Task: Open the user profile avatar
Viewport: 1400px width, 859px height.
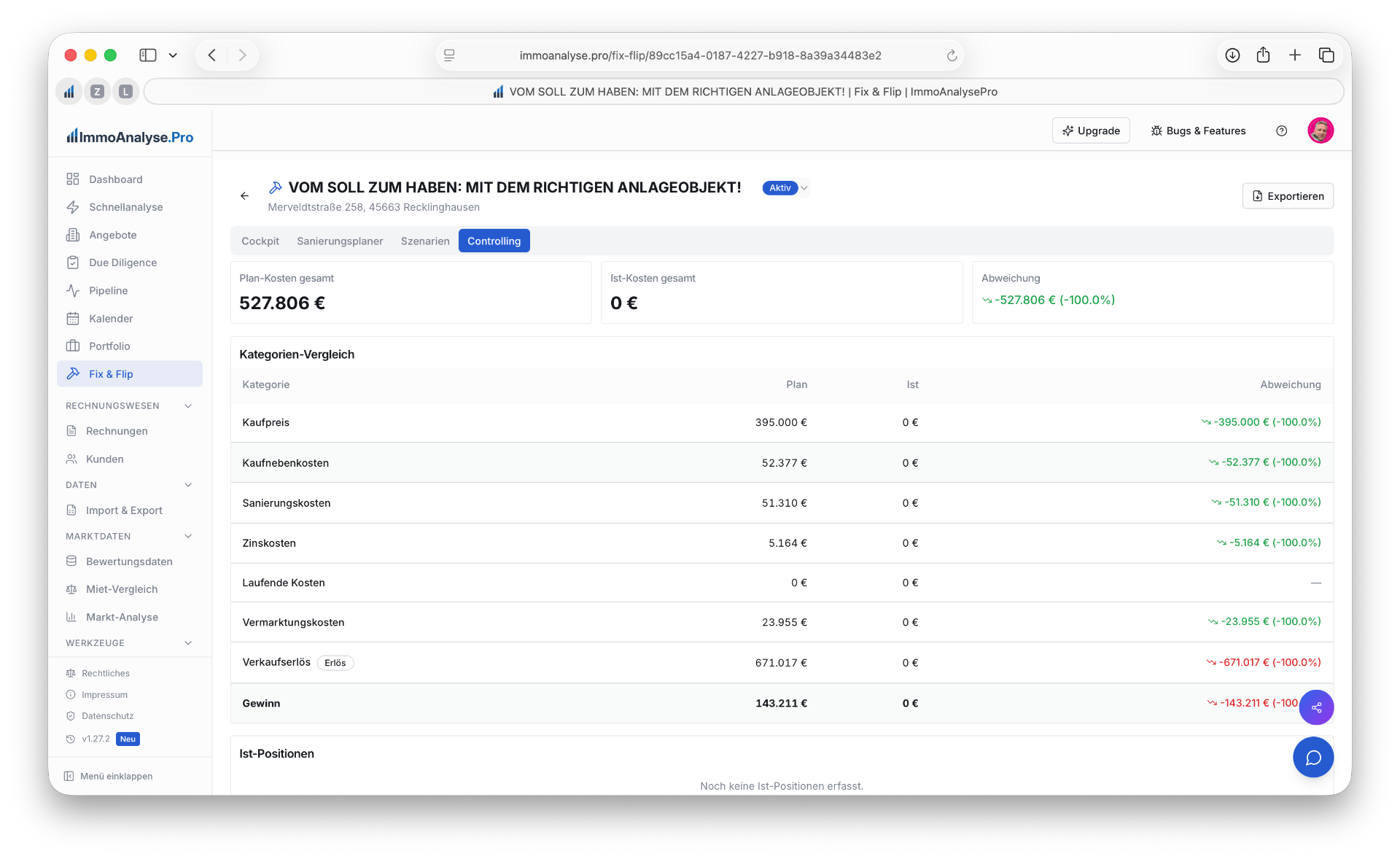Action: 1321,131
